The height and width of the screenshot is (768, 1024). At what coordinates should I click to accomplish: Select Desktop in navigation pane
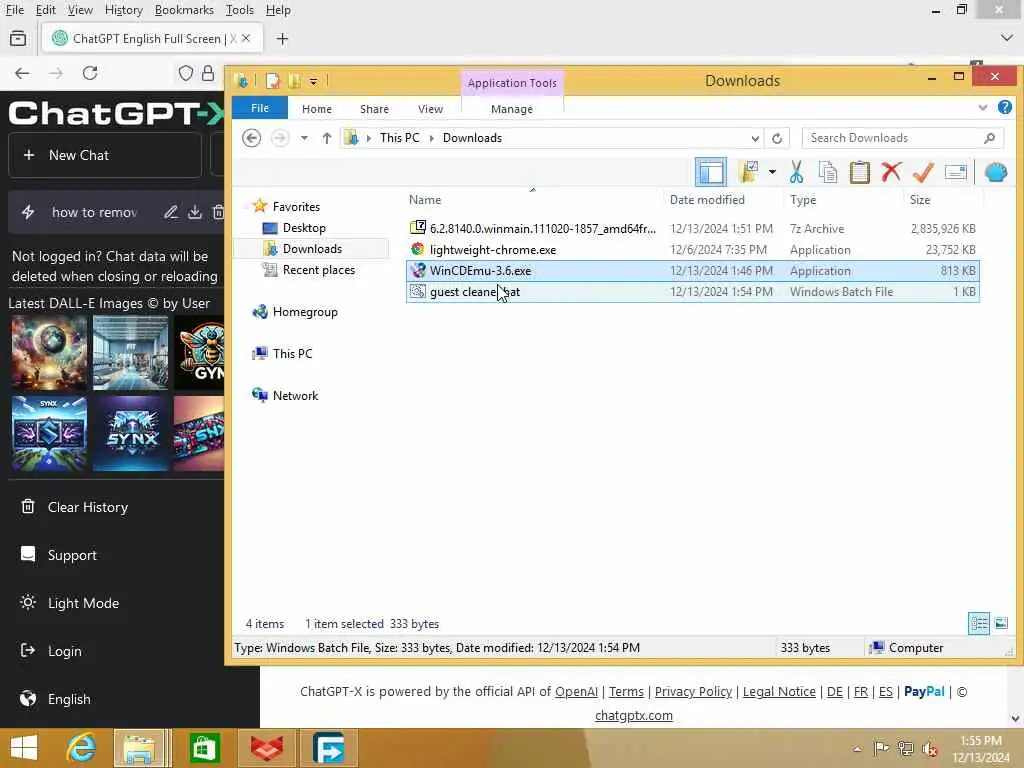pyautogui.click(x=304, y=227)
